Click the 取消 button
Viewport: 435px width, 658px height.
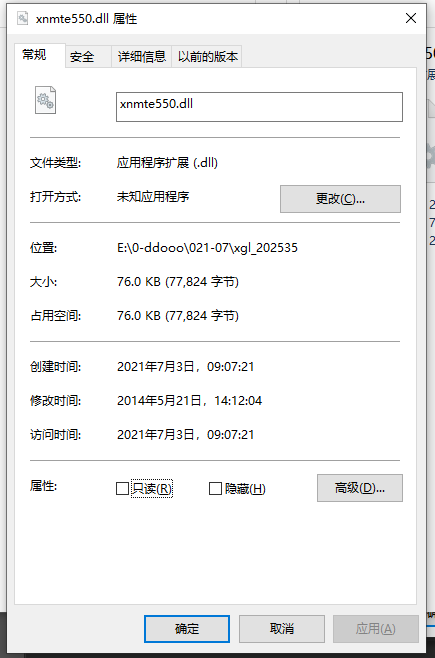click(281, 629)
